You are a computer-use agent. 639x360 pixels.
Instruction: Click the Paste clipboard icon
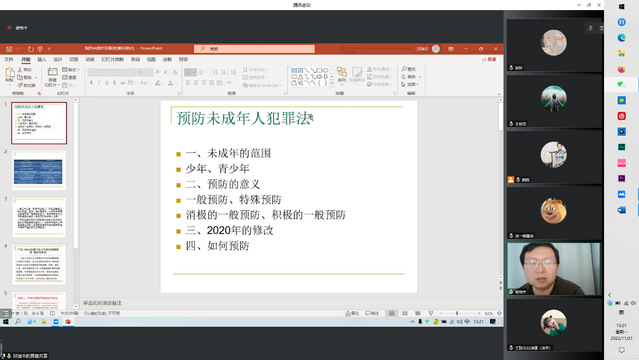click(9, 74)
